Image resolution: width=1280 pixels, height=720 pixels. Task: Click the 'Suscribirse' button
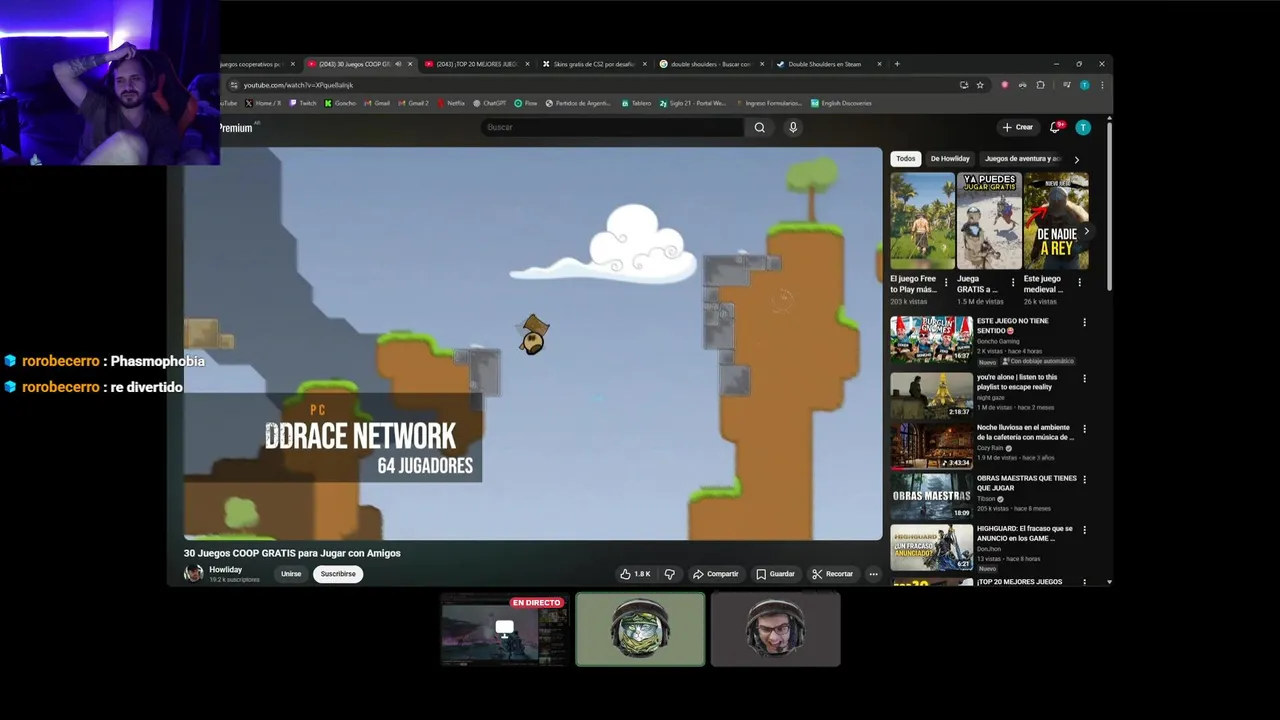(x=338, y=574)
